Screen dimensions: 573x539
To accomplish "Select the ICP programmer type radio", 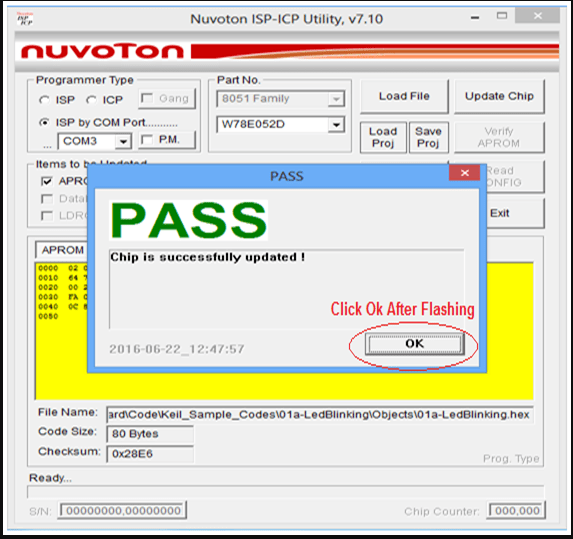I will [x=91, y=100].
